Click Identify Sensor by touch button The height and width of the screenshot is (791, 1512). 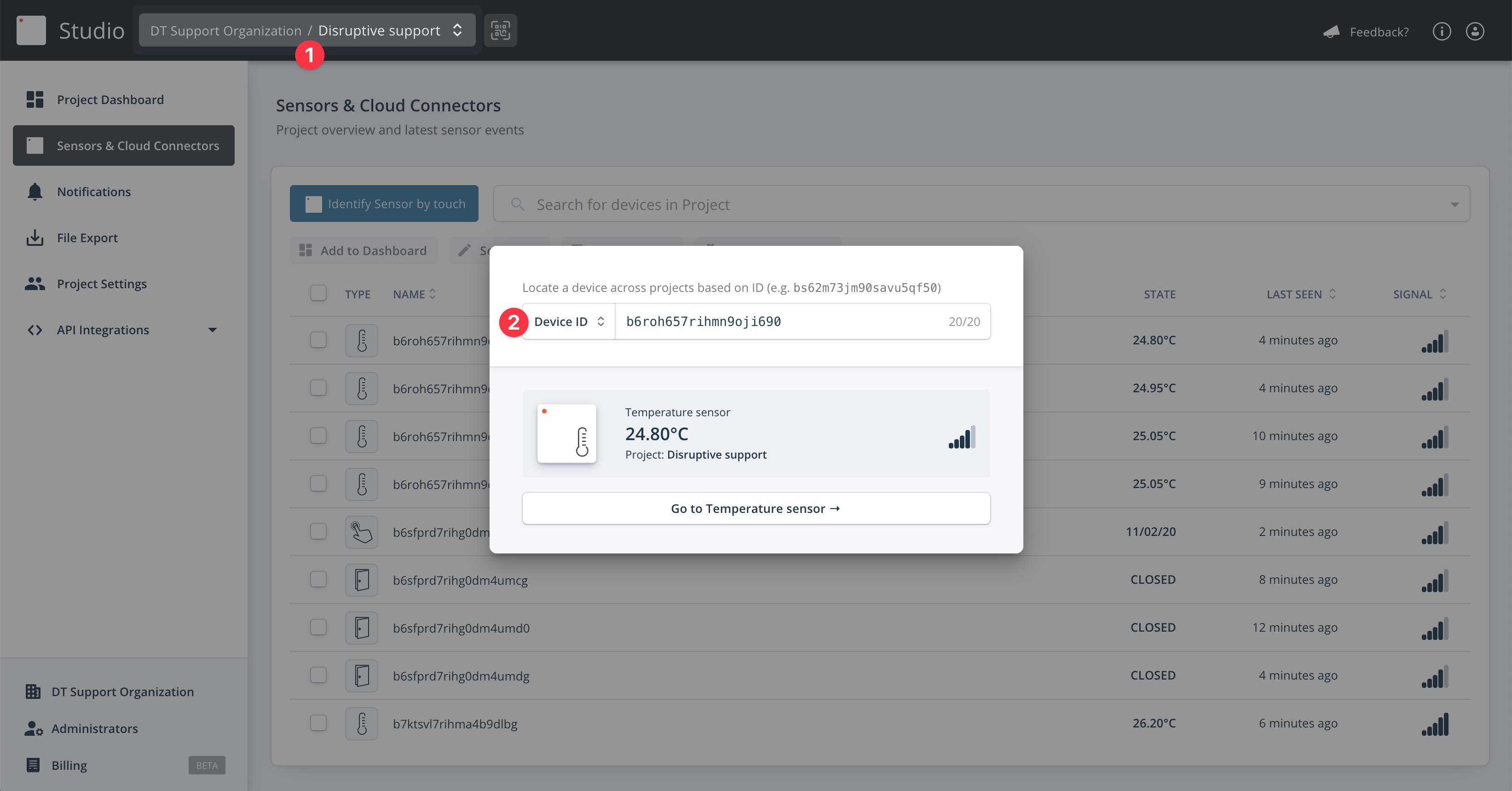(384, 204)
